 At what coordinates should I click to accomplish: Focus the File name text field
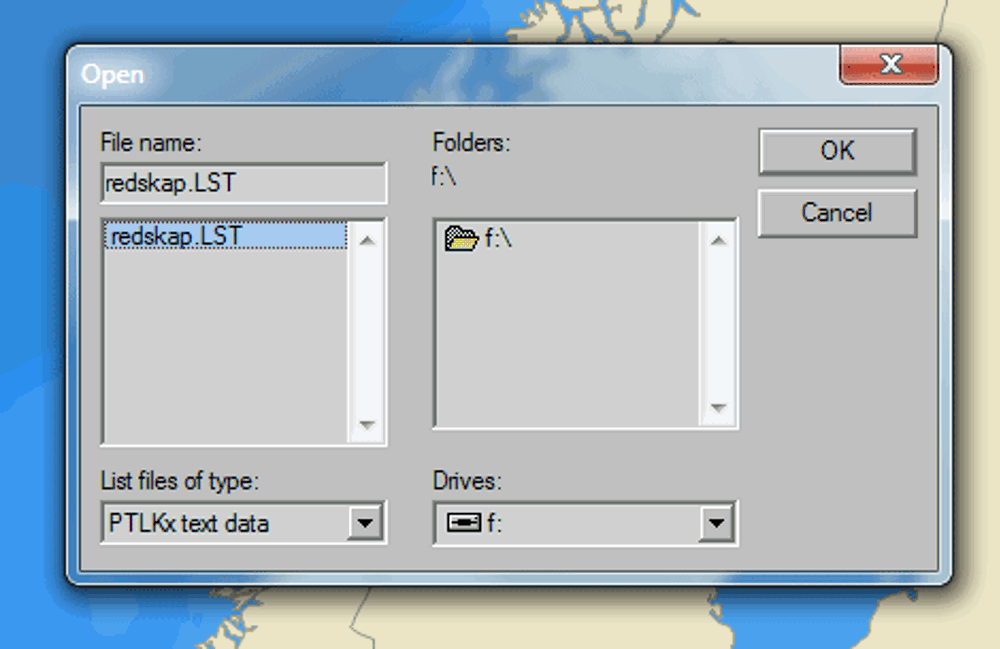[x=243, y=184]
